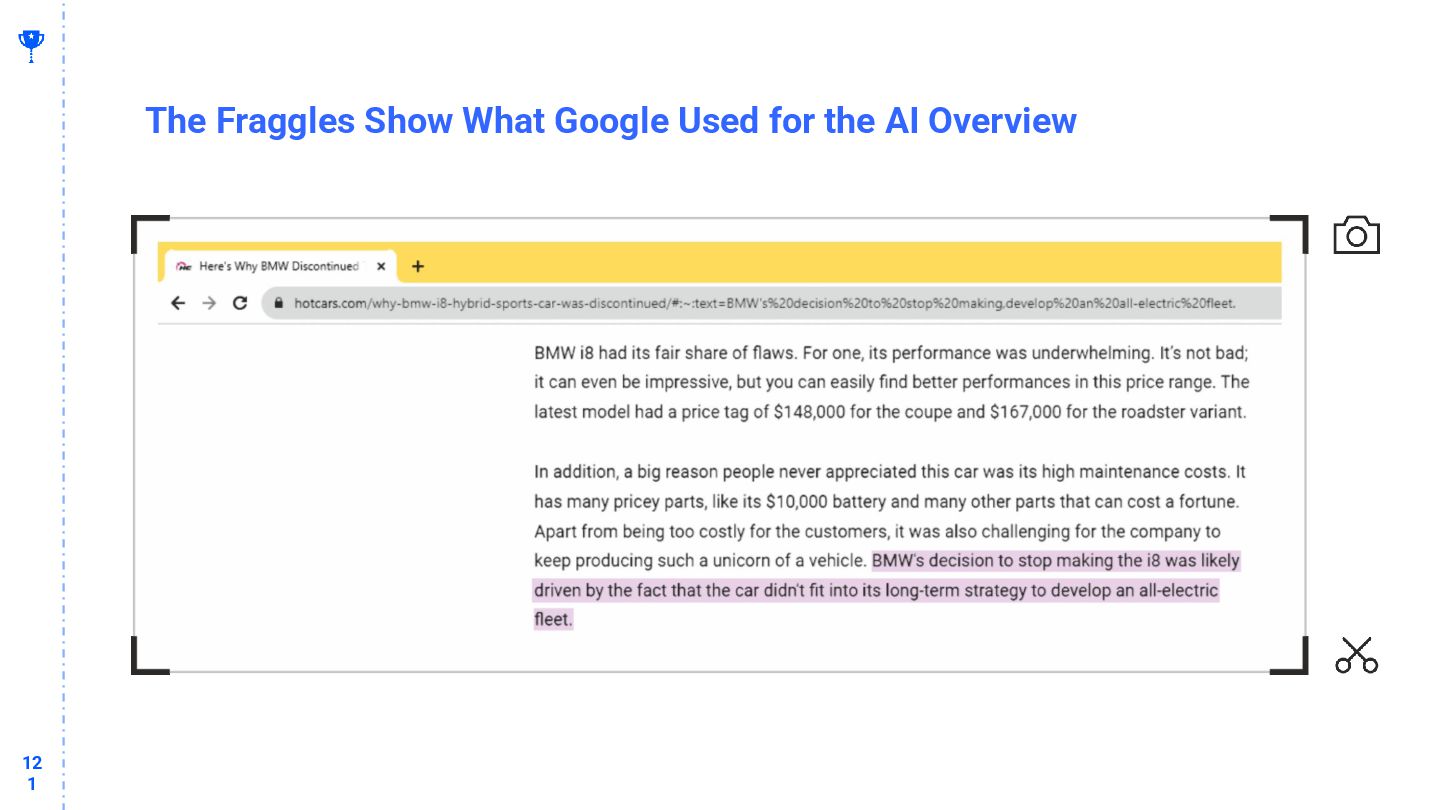Click the hotcars favicon on the tab
Screen dimensions: 1440x810
pyautogui.click(x=183, y=267)
